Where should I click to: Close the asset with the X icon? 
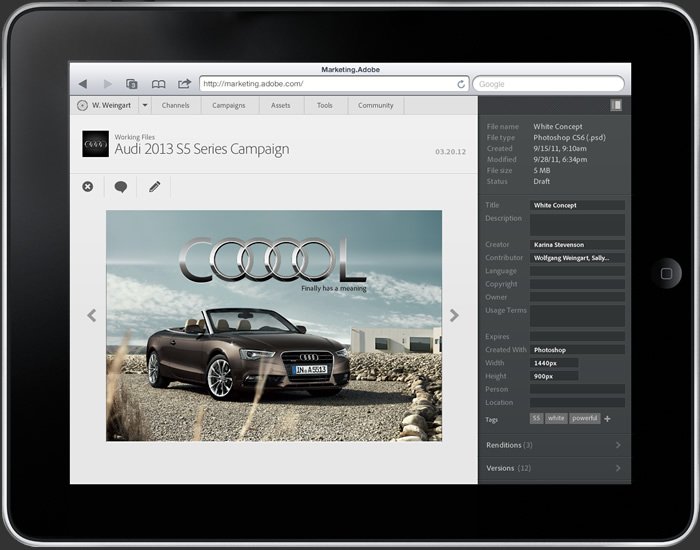88,187
